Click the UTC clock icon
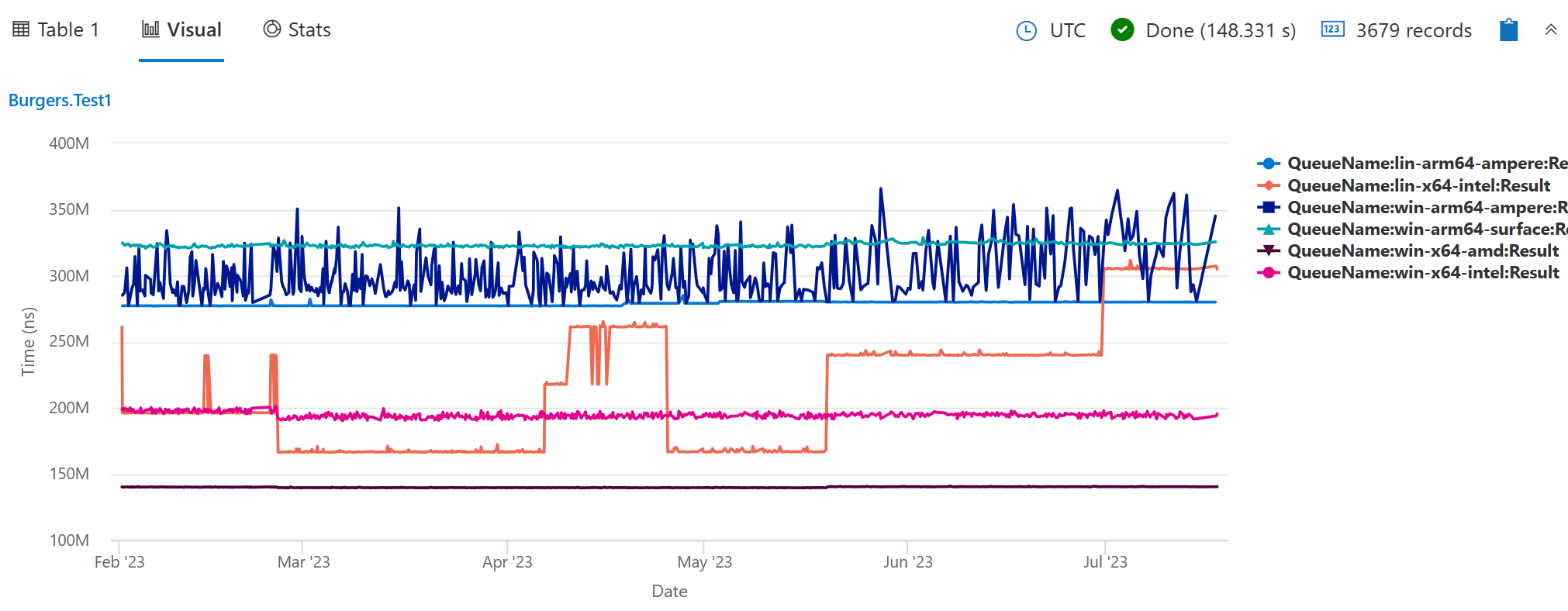 point(1025,30)
